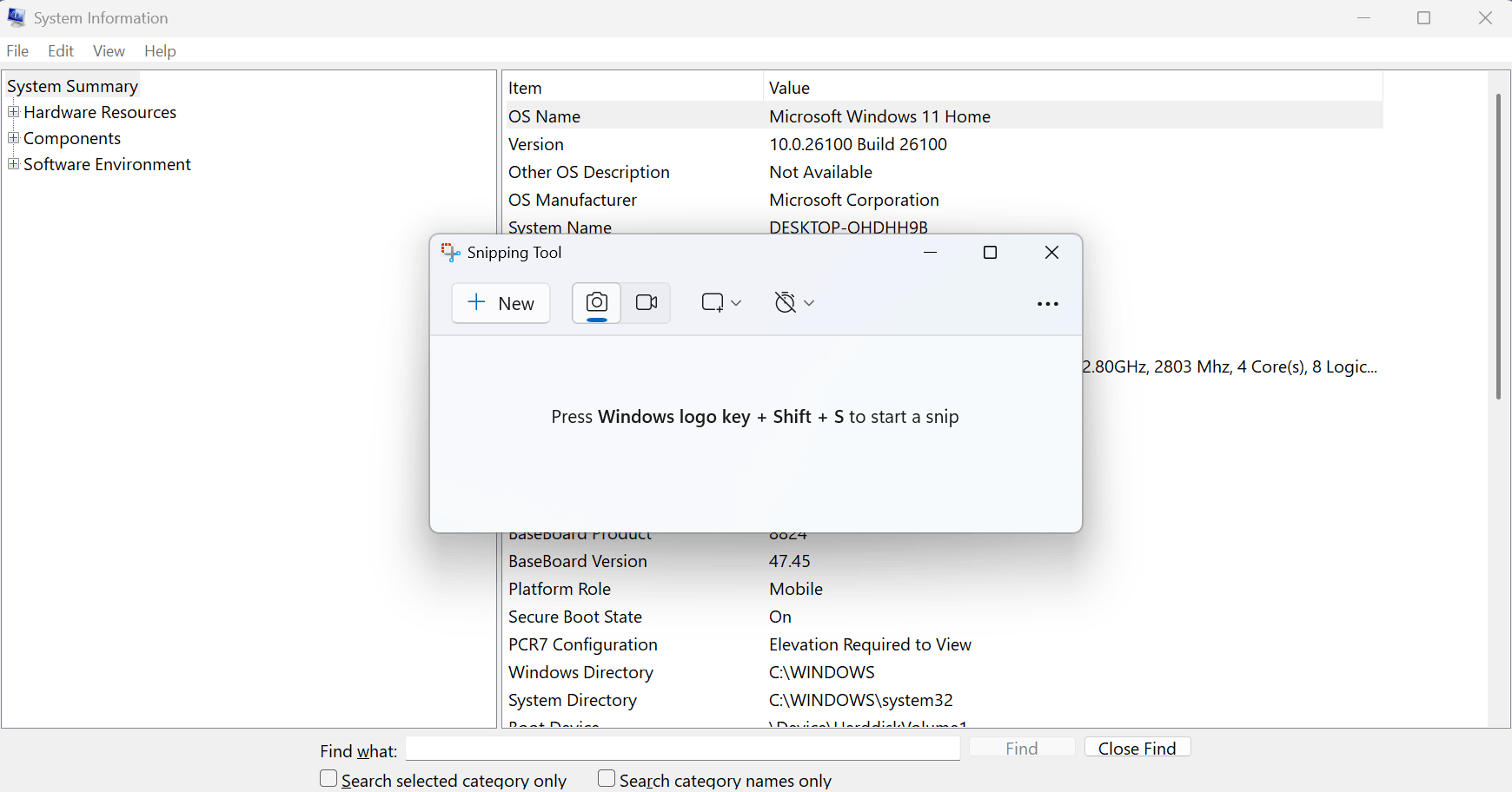Open the See more three-dots menu
This screenshot has height=792, width=1512.
coord(1048,304)
